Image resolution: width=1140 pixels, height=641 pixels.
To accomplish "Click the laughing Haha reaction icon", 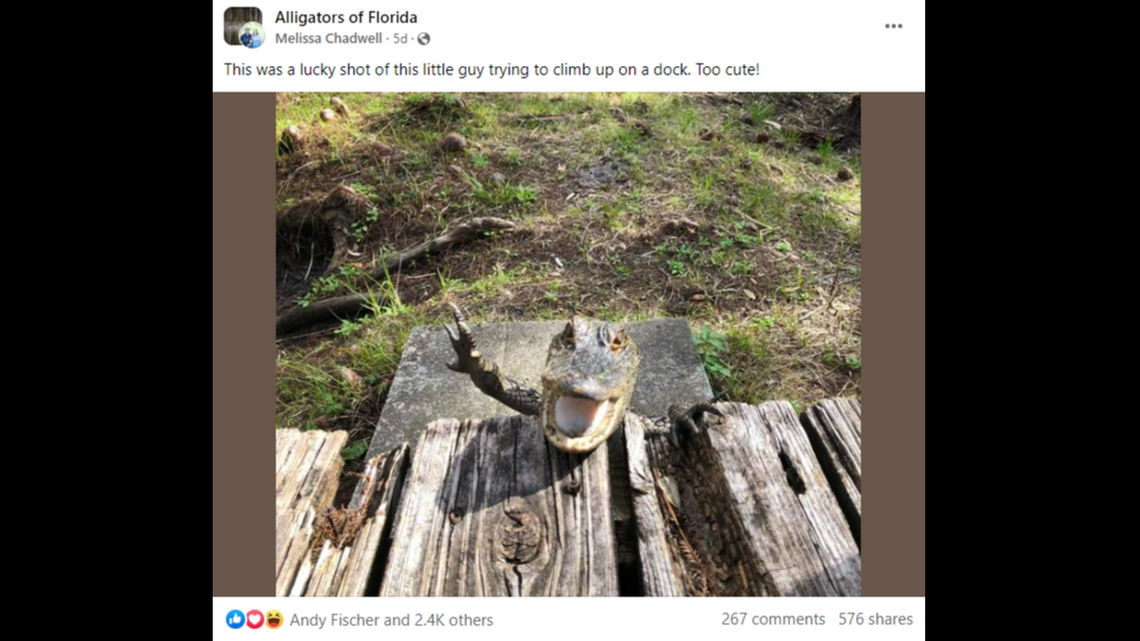I will tap(264, 619).
